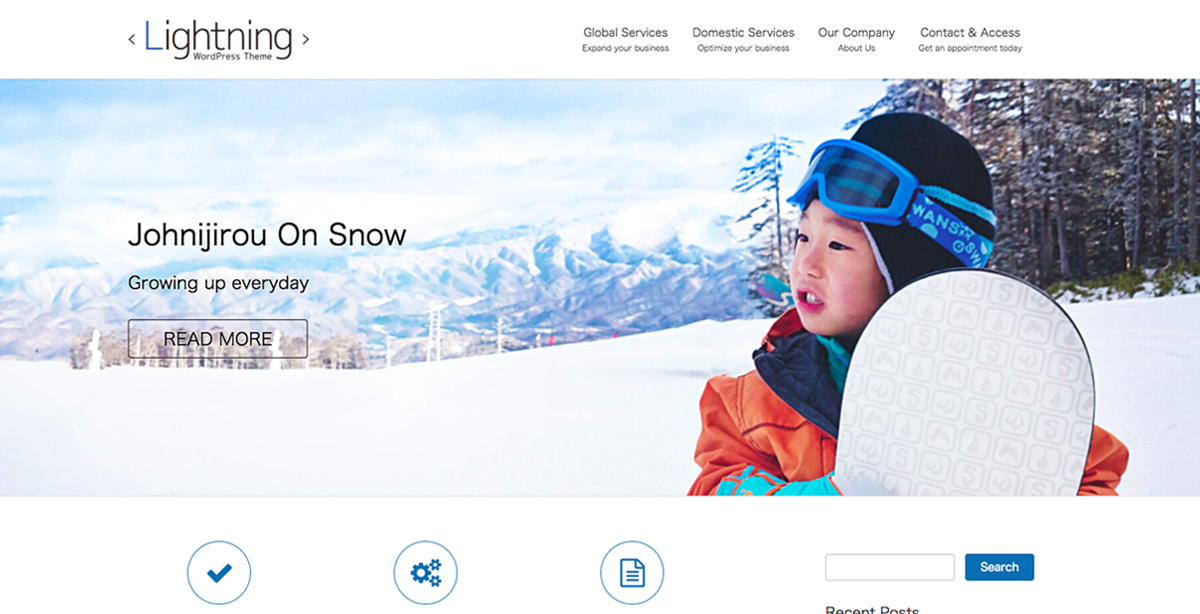Click the gears circle icon
1200x614 pixels.
(426, 573)
